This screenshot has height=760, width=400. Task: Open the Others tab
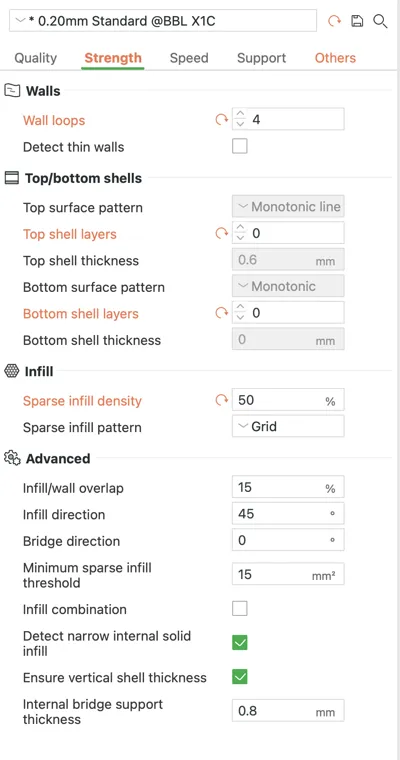[x=335, y=58]
